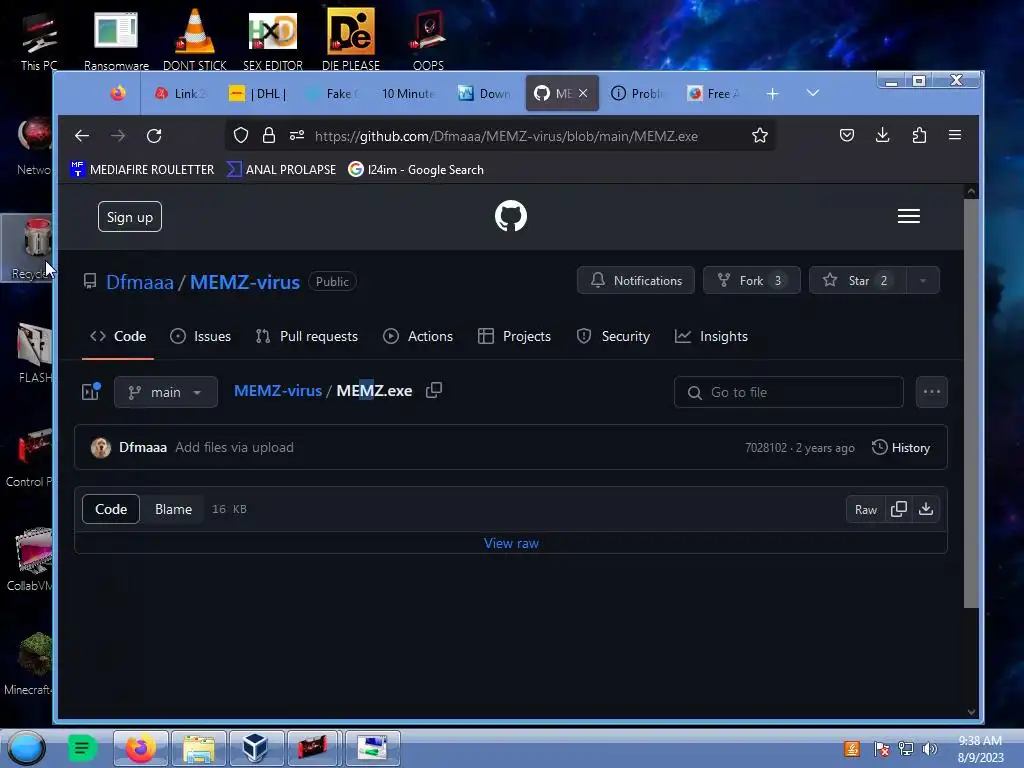Open the Save to Pocket icon

tap(847, 136)
